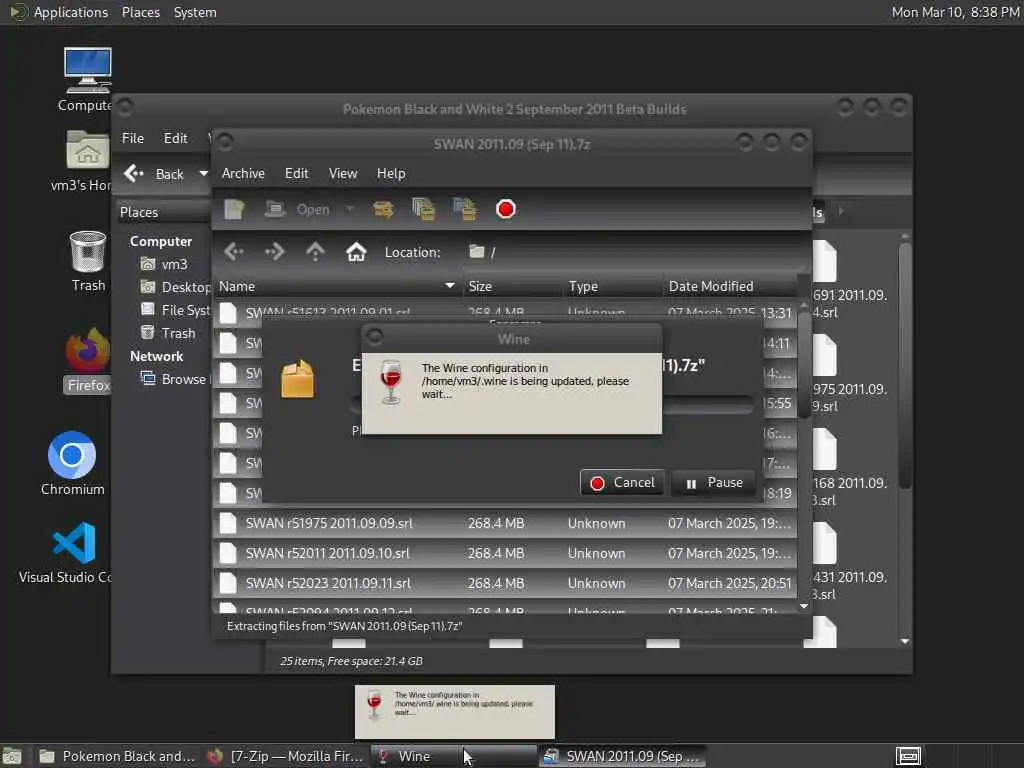
Task: Open the System panel menu
Action: pos(195,12)
